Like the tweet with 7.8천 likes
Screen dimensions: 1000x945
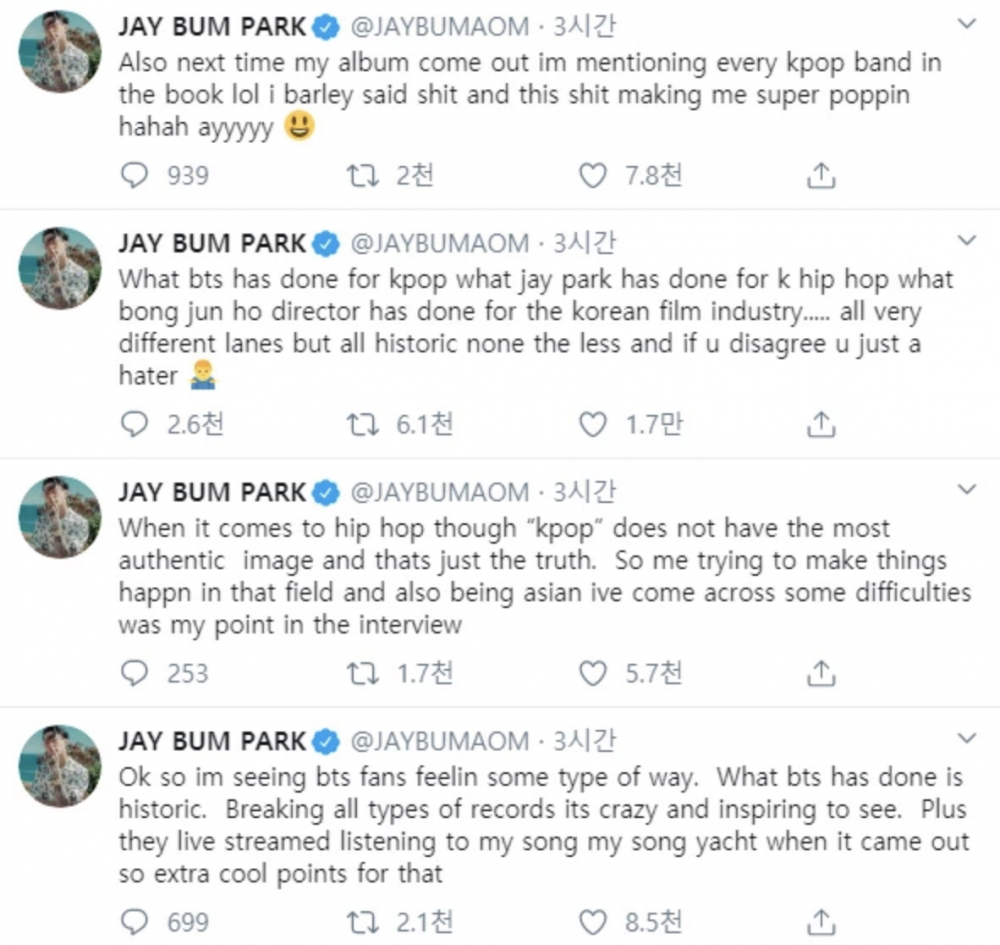pos(593,176)
